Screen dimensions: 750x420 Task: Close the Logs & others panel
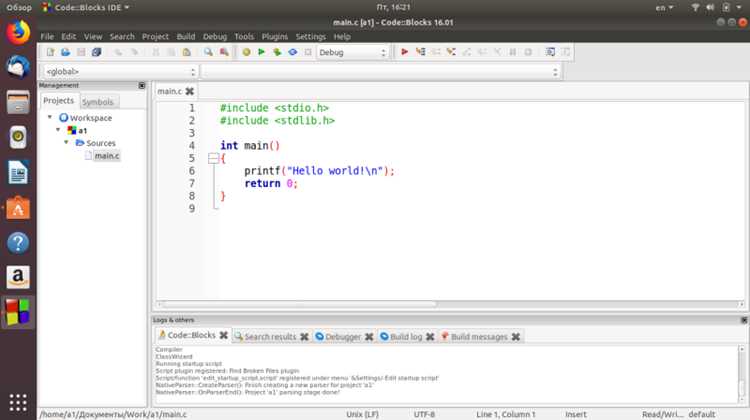(744, 320)
